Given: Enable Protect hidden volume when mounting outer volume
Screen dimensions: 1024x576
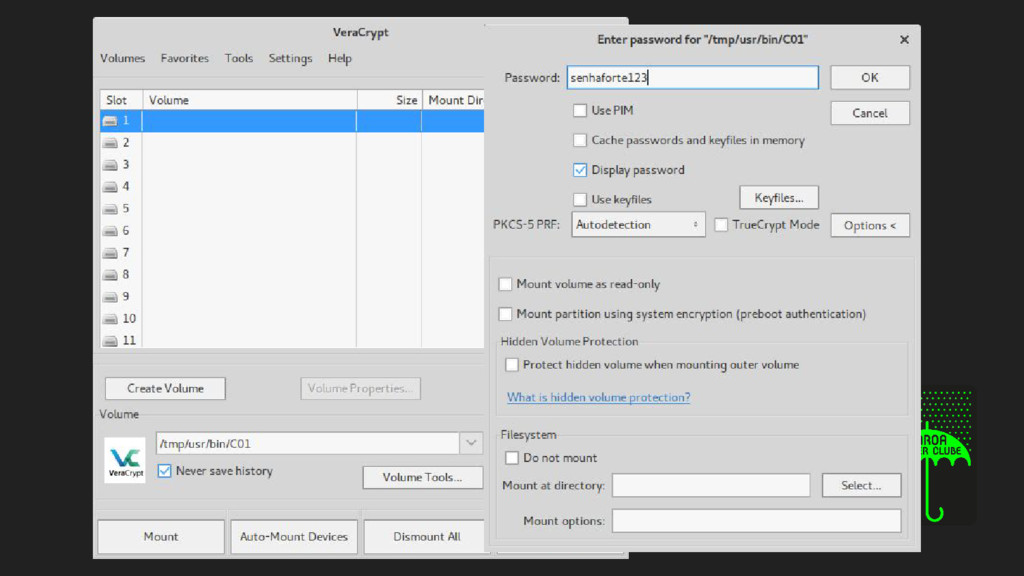Looking at the screenshot, I should pyautogui.click(x=512, y=365).
